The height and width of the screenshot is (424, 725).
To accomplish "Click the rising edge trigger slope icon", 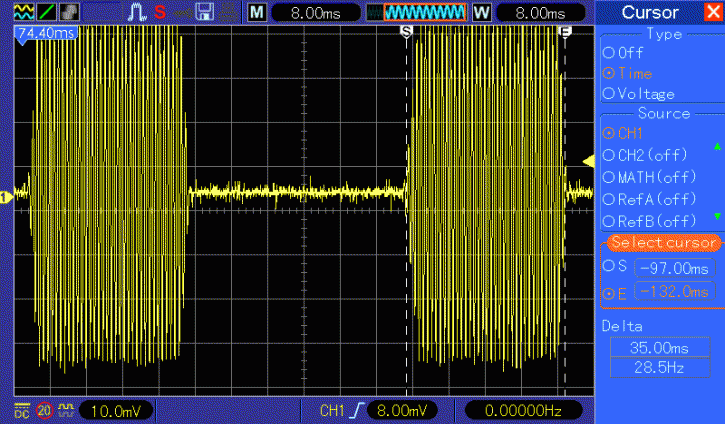I will click(356, 411).
